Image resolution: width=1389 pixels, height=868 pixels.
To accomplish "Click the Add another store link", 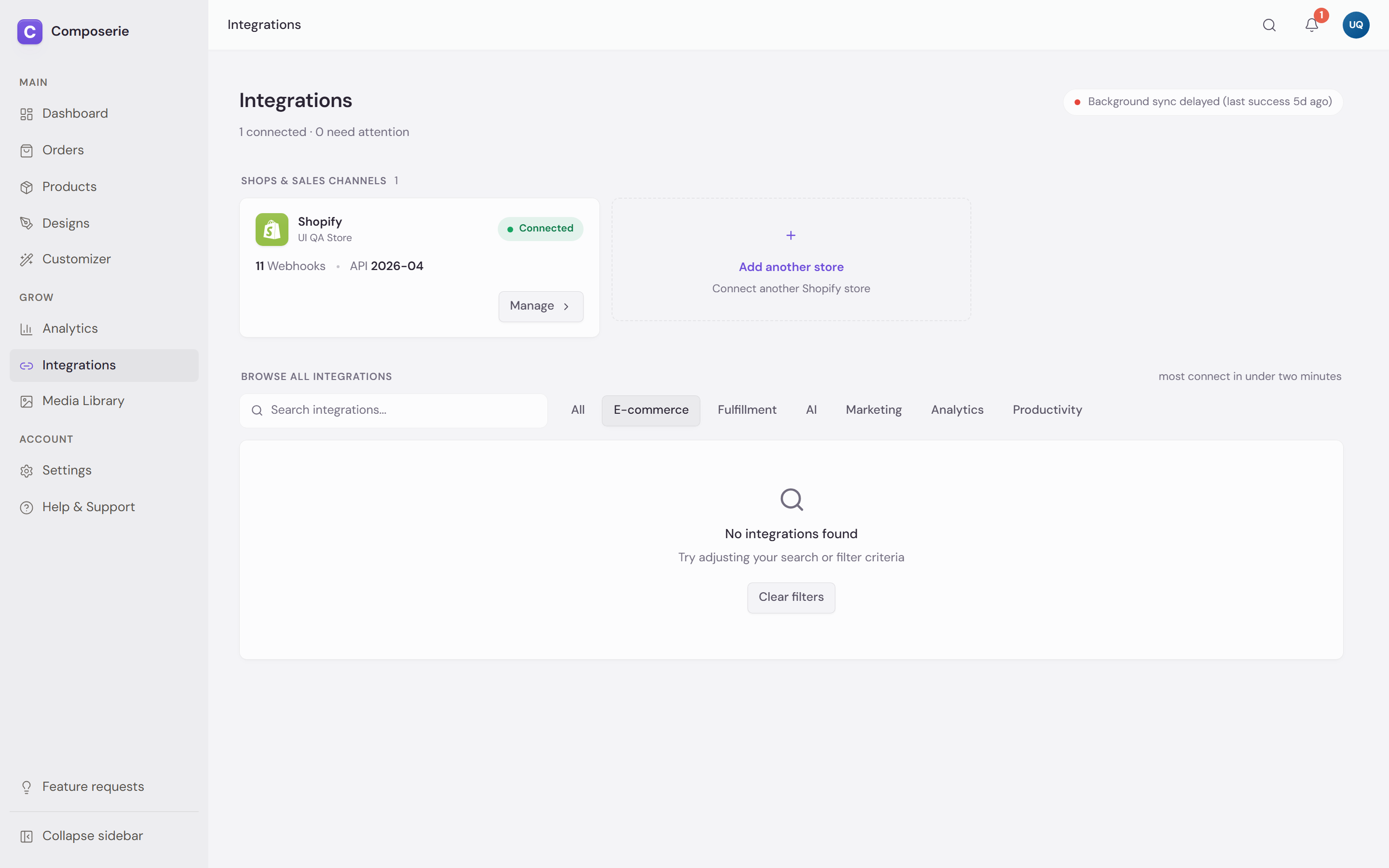I will coord(791,267).
